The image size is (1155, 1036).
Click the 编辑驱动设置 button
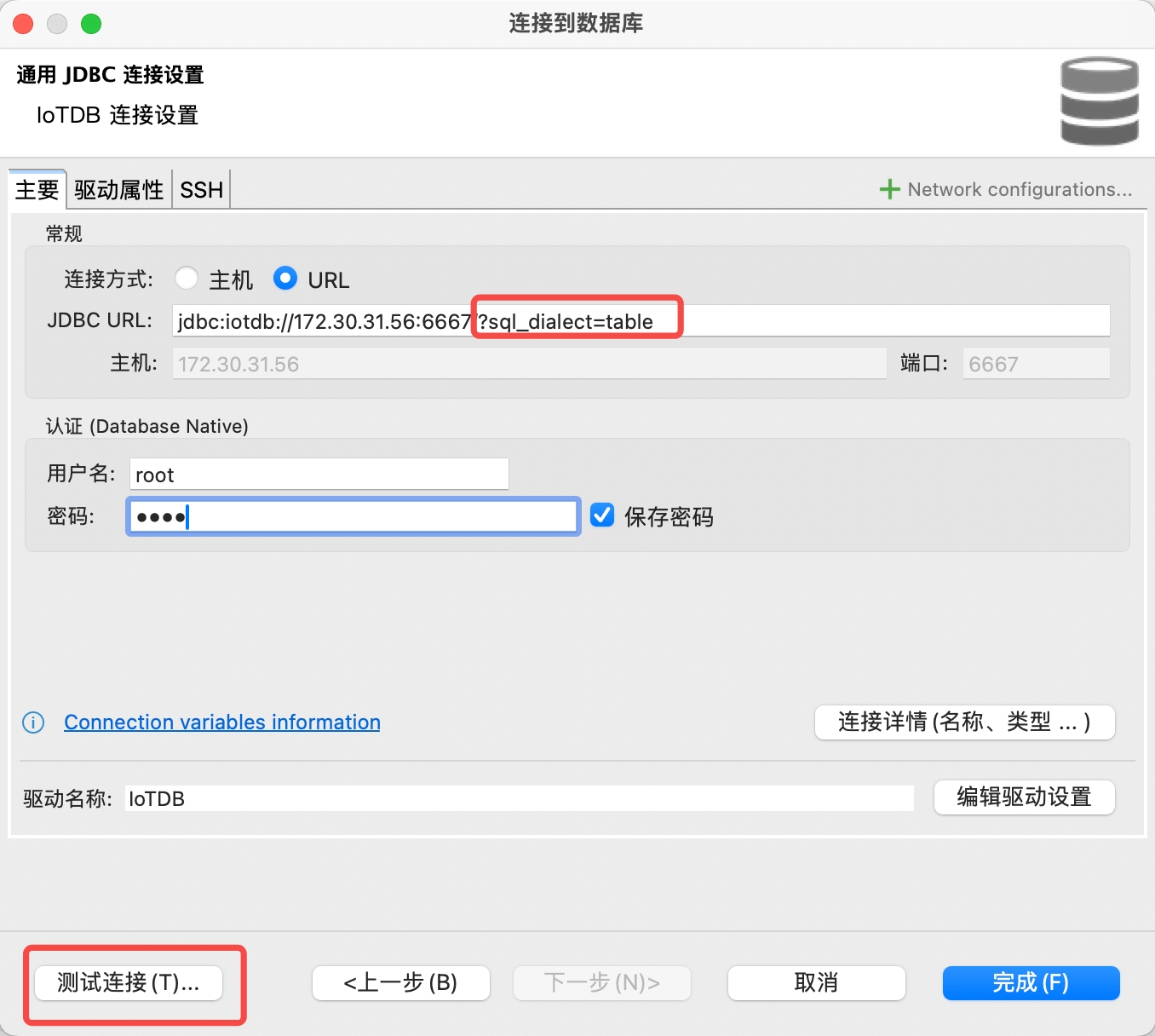pyautogui.click(x=1024, y=797)
